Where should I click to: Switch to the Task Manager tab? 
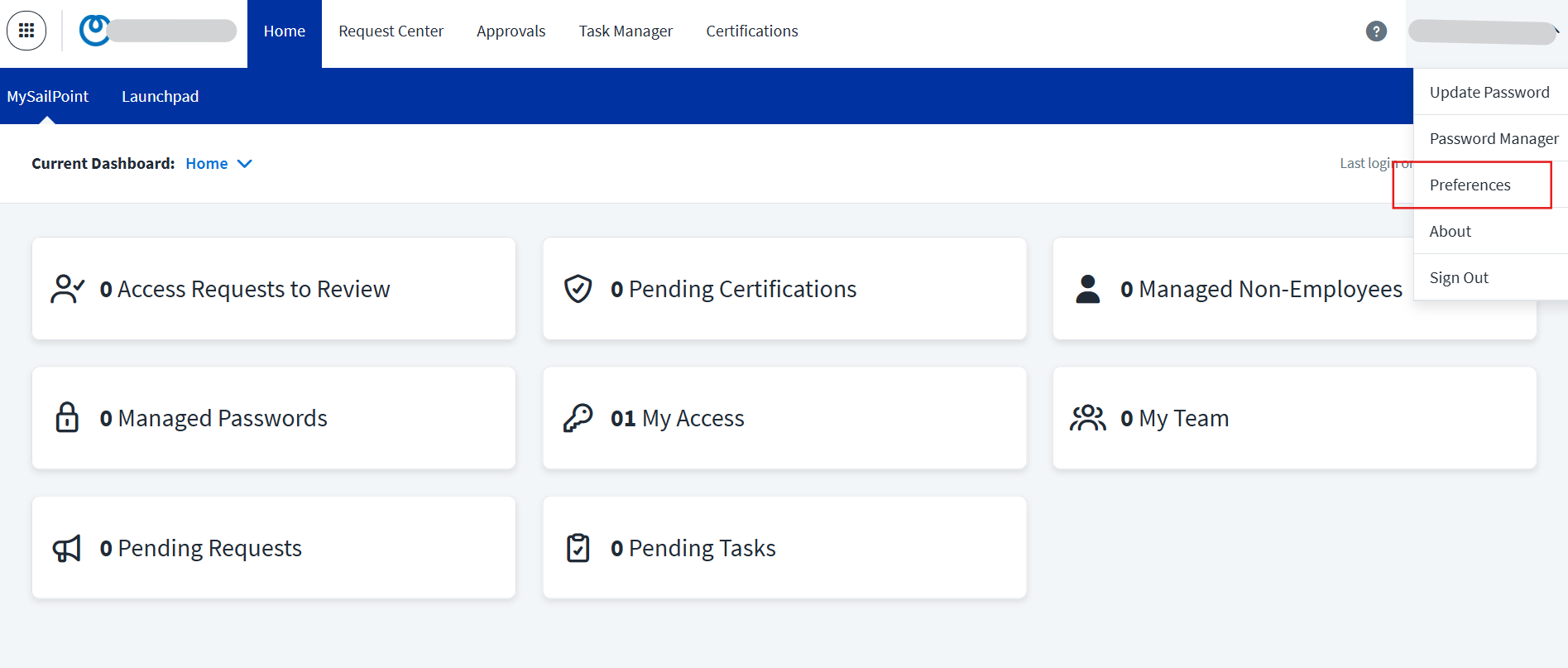[x=626, y=31]
